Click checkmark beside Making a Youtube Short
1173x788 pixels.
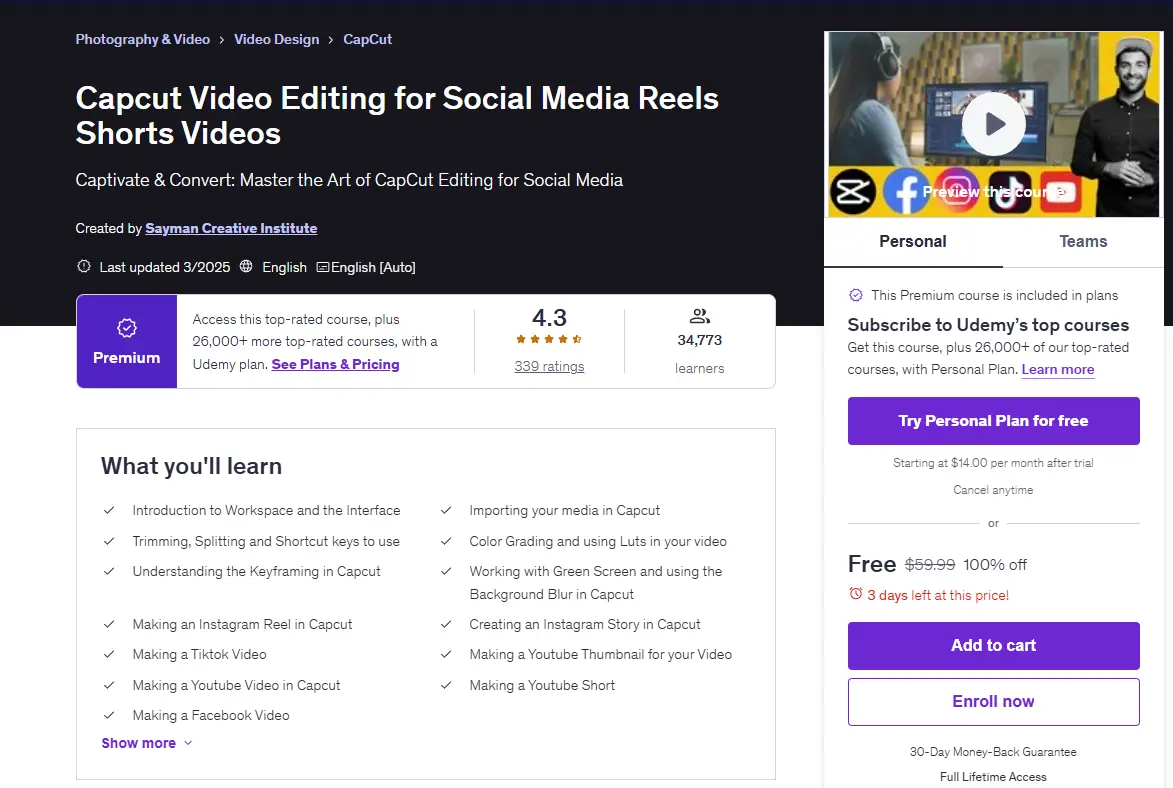tap(446, 685)
